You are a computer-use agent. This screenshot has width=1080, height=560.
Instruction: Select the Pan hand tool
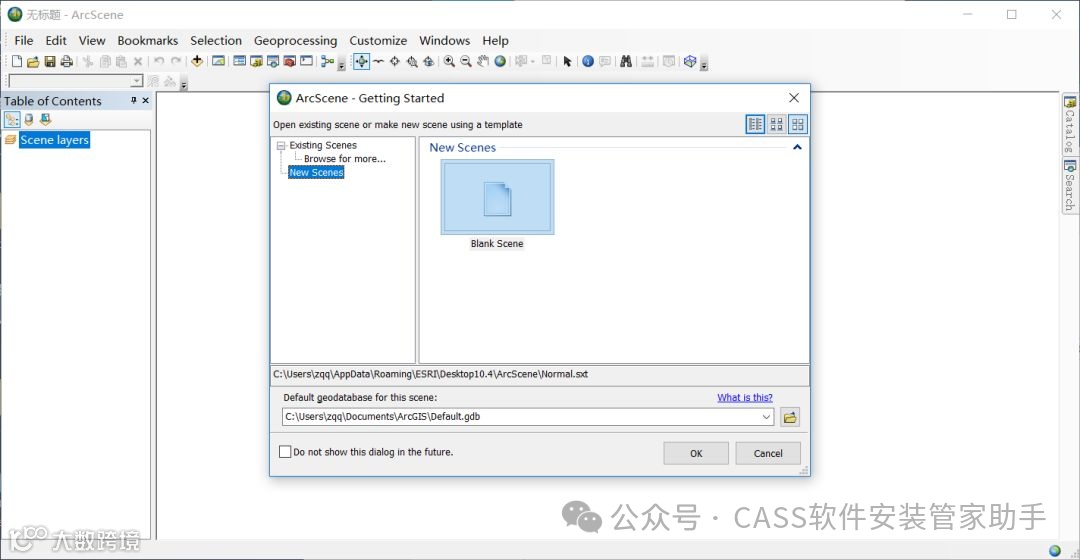click(483, 61)
